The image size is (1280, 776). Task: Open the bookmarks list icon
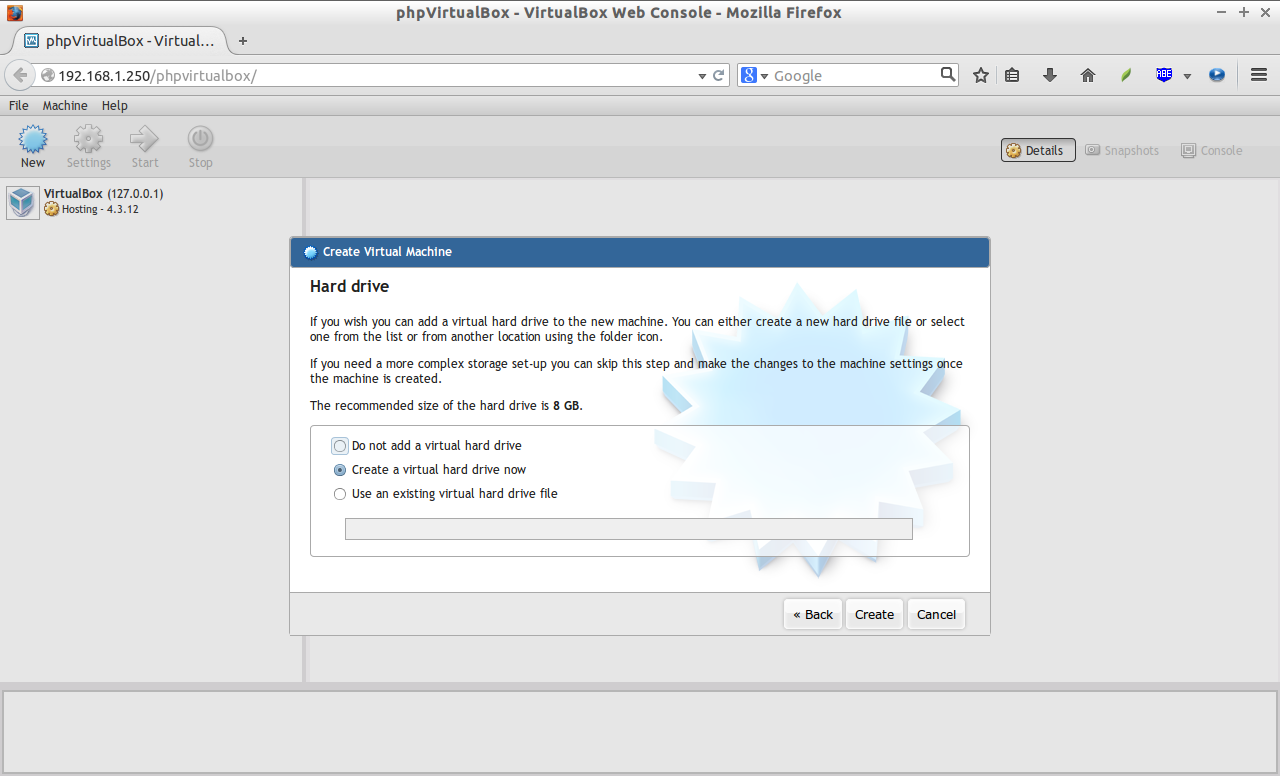(1012, 75)
